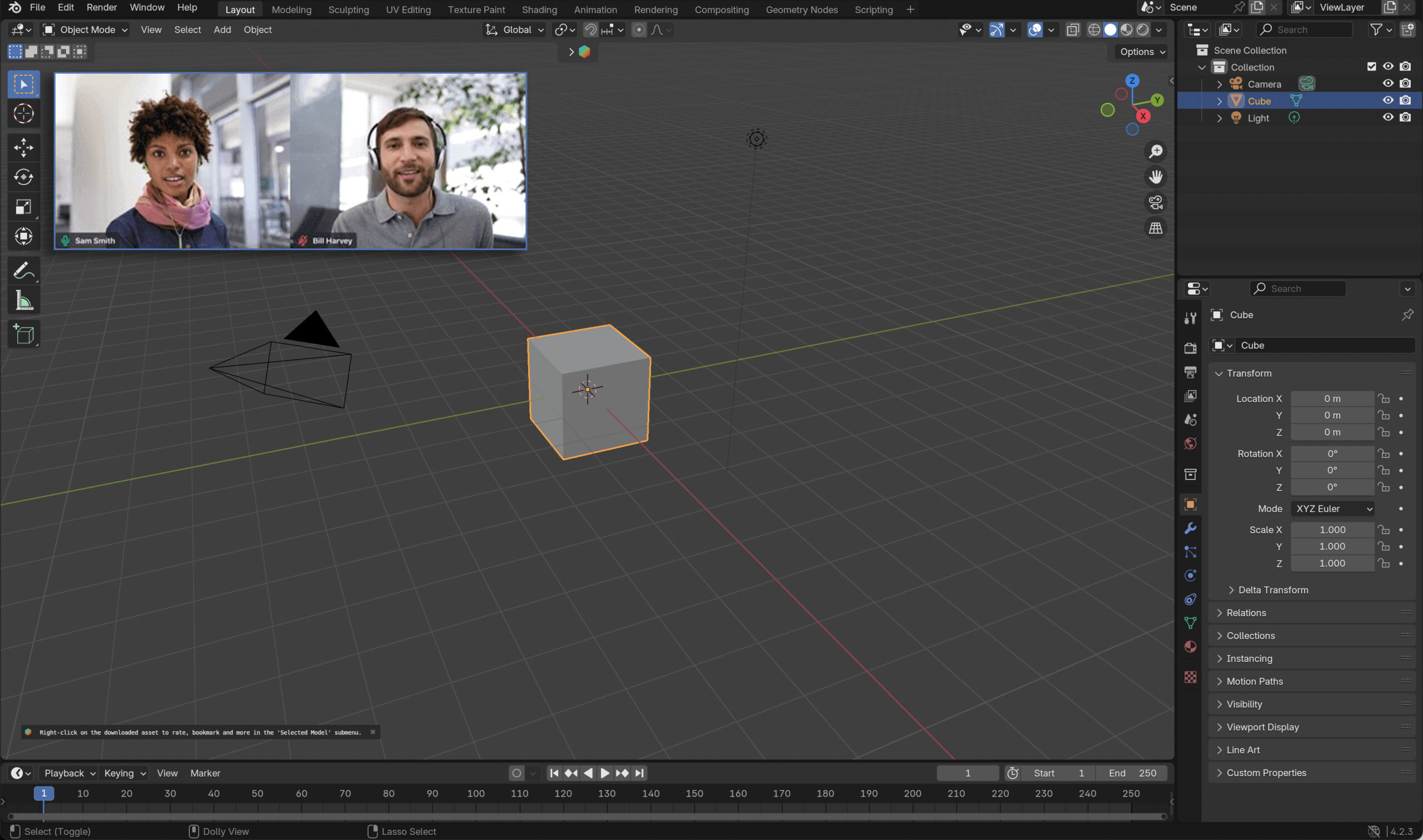
Task: Disable Cube in renders
Action: (1405, 101)
